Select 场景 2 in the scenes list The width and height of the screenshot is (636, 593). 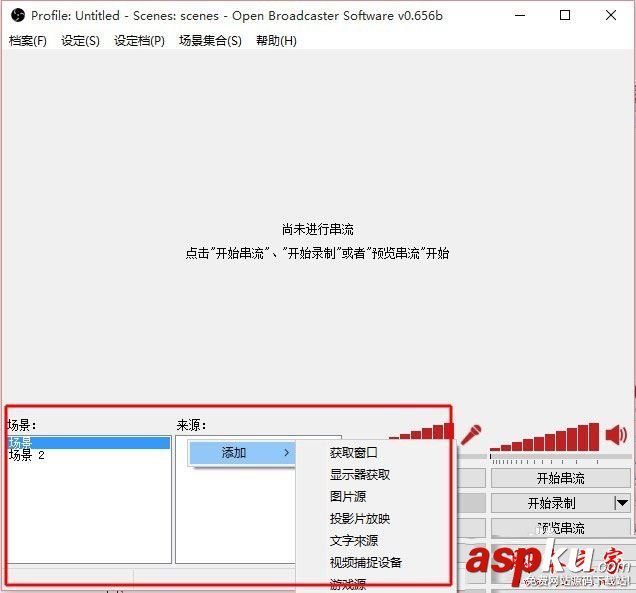(x=89, y=455)
